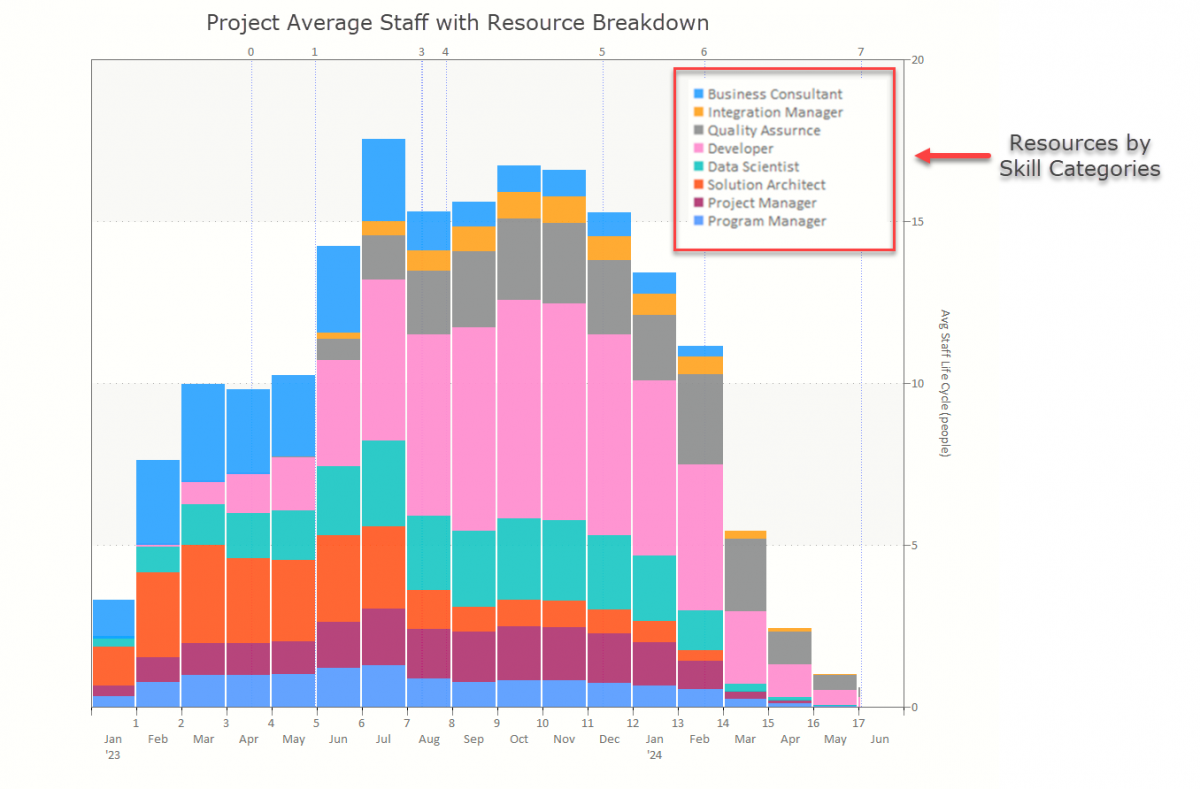Click the Business Consultant legend color swatch
The height and width of the screenshot is (789, 1200).
click(x=699, y=94)
